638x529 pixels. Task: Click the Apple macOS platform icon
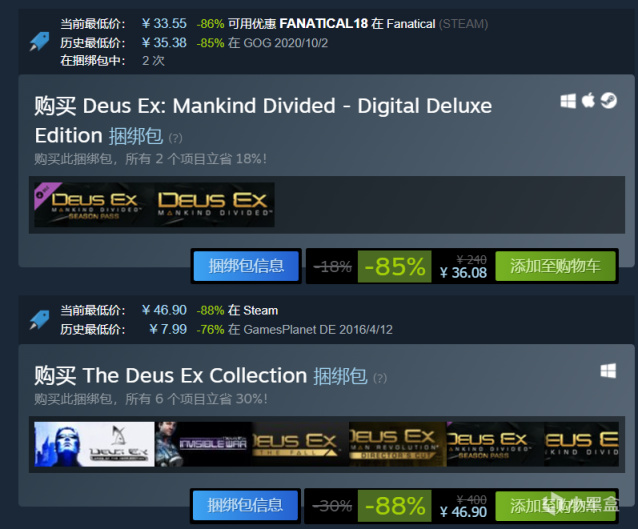pos(588,100)
